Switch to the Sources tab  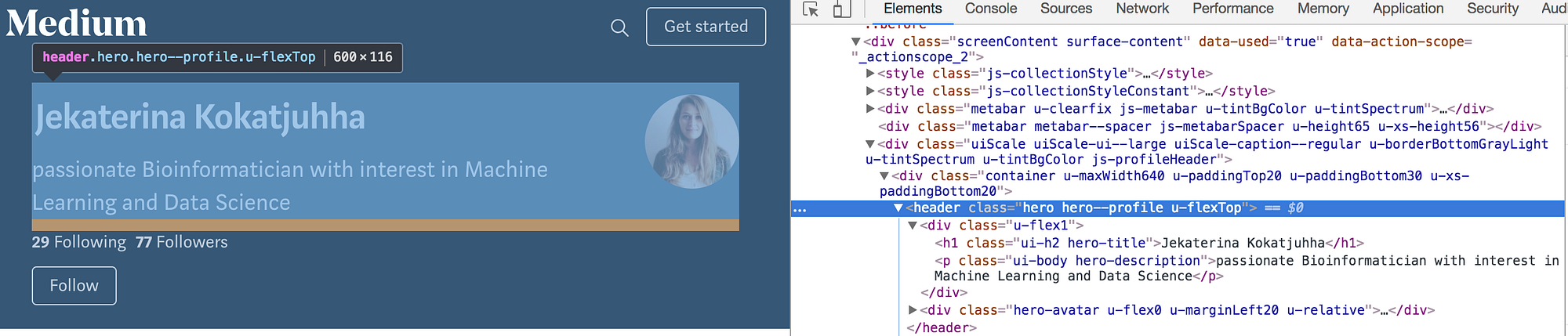pos(1066,9)
